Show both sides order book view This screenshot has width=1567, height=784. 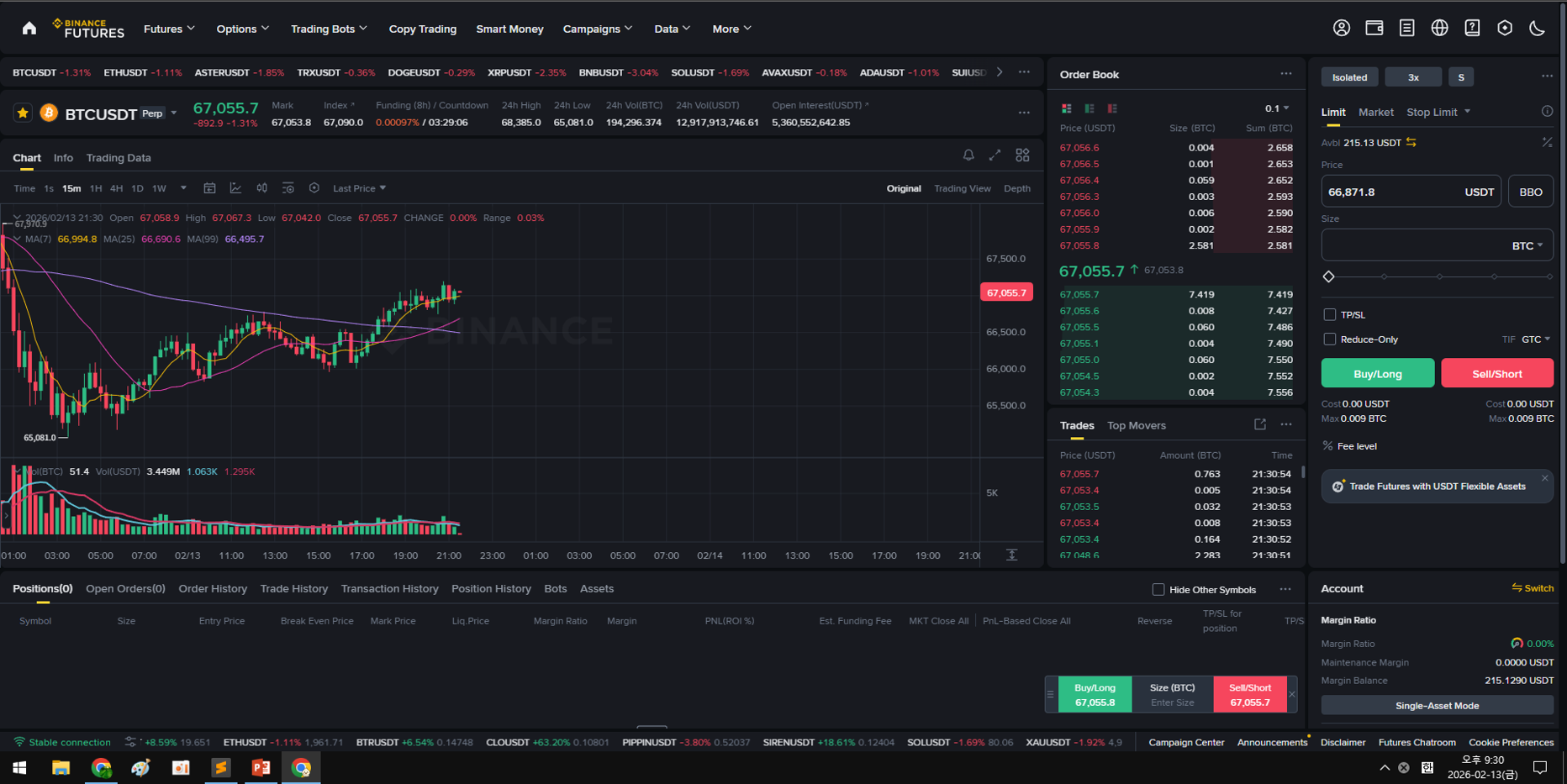(x=1066, y=108)
